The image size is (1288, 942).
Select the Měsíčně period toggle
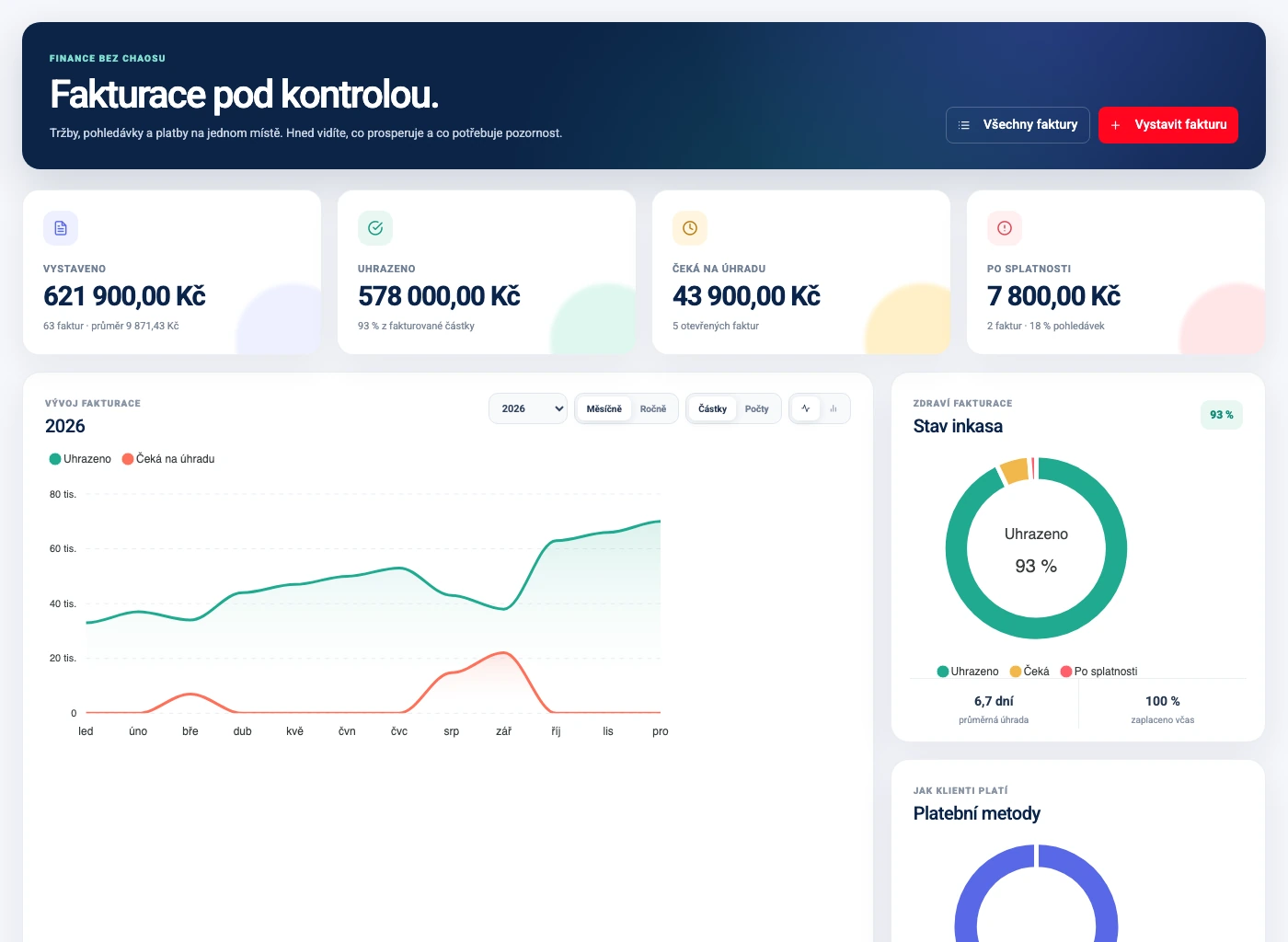604,408
